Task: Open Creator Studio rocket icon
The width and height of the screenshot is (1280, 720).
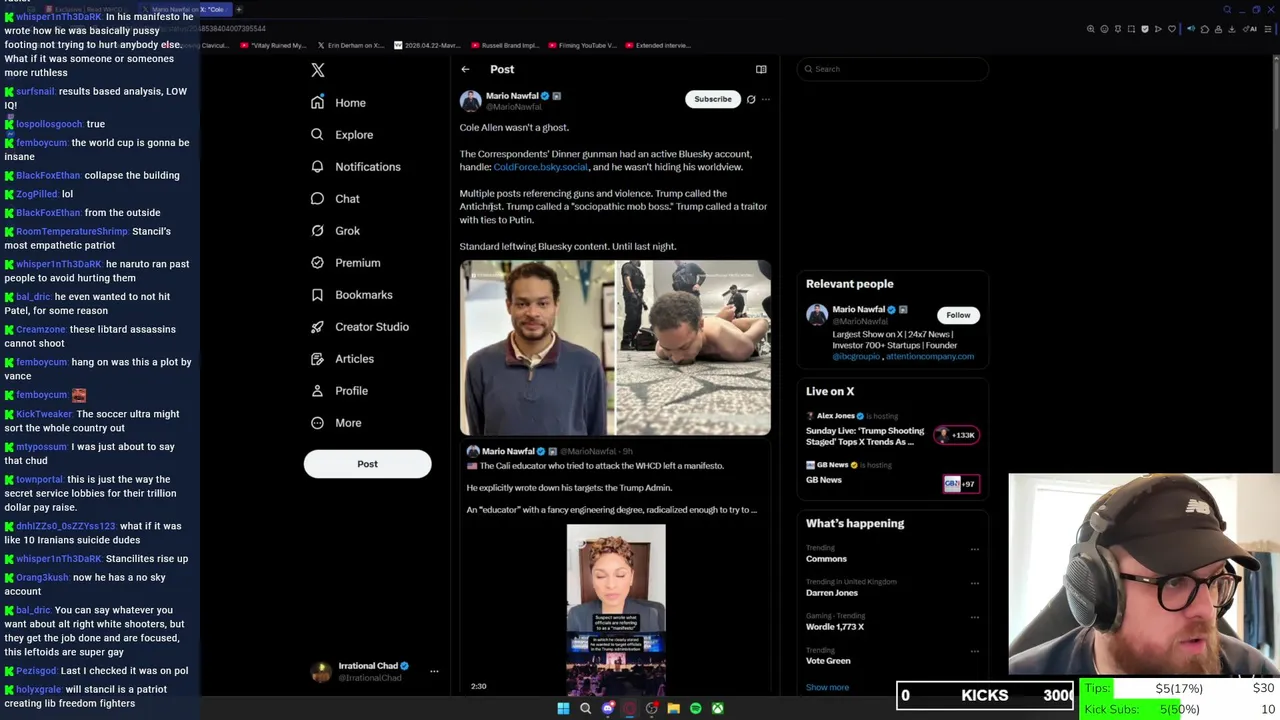Action: [x=317, y=327]
